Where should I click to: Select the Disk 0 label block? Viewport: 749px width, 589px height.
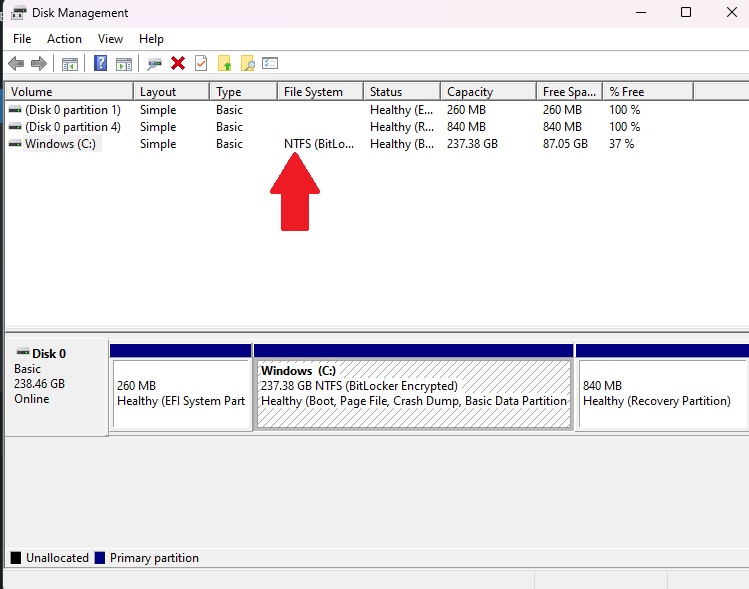coord(56,387)
